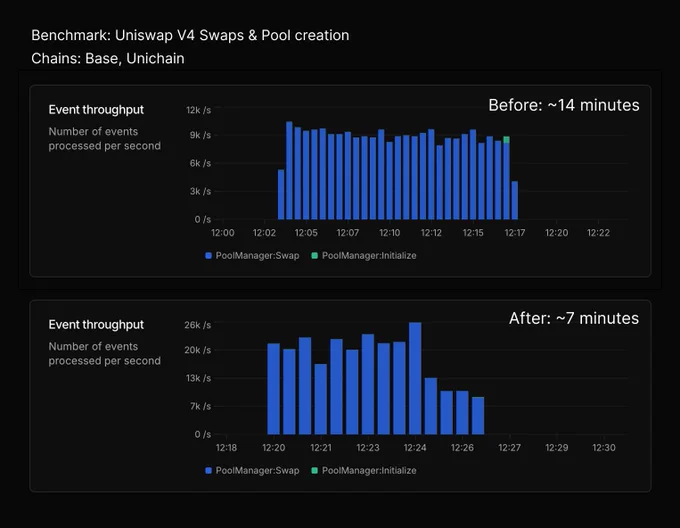Image resolution: width=680 pixels, height=528 pixels.
Task: Click the "0 /s" label in the After chart
Action: click(203, 434)
